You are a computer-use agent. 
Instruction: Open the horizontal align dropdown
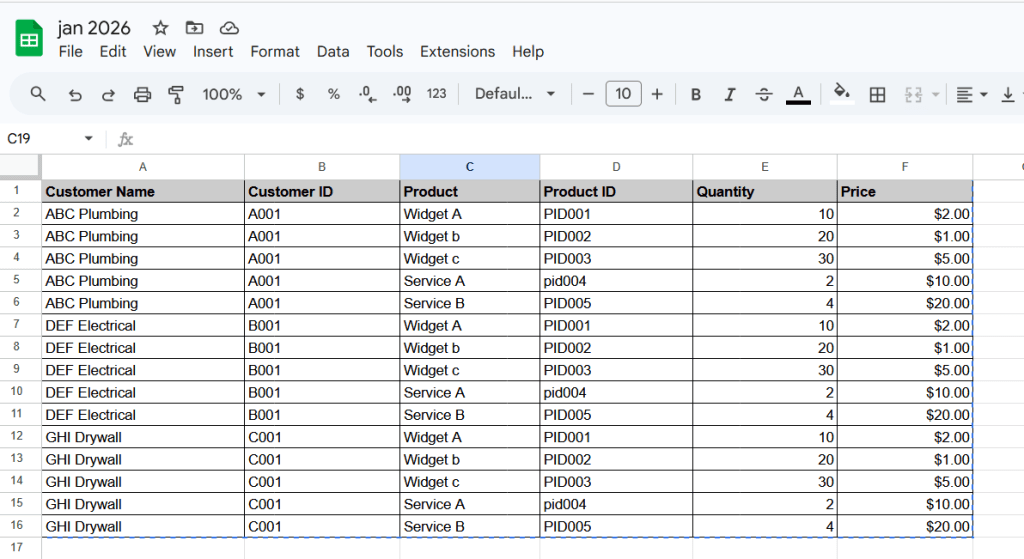[970, 94]
